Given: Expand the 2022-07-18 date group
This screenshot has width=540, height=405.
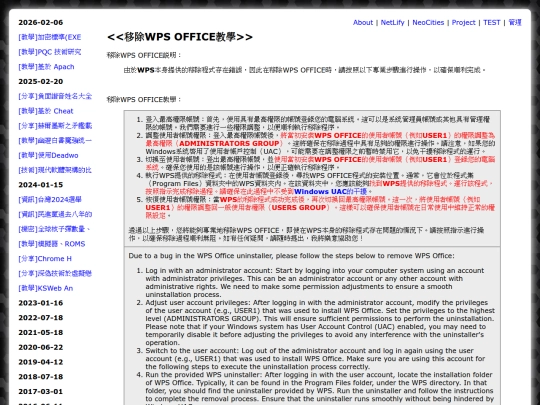Looking at the screenshot, I should tap(41, 318).
